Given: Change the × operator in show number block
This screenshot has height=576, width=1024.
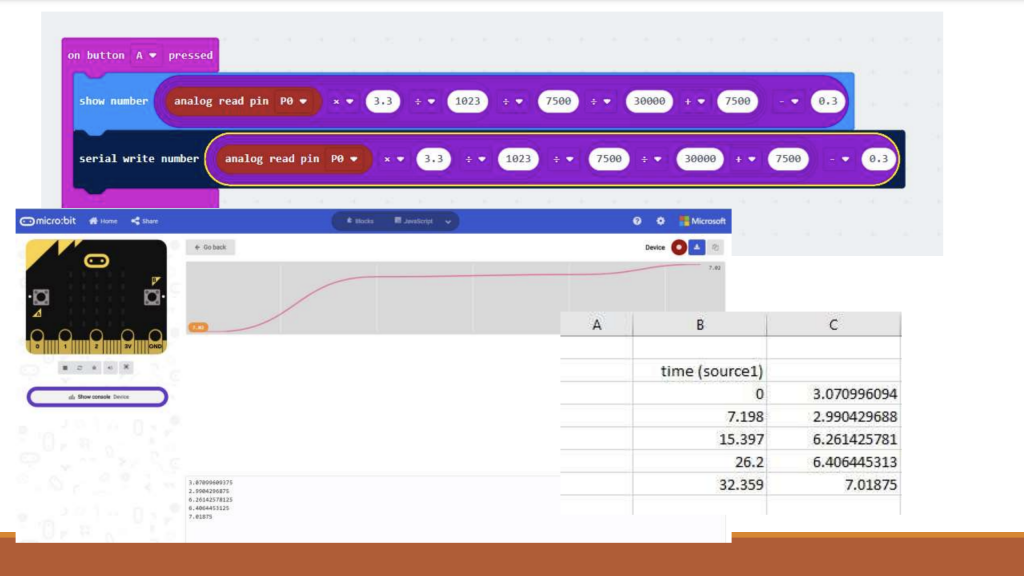Looking at the screenshot, I should pos(343,101).
